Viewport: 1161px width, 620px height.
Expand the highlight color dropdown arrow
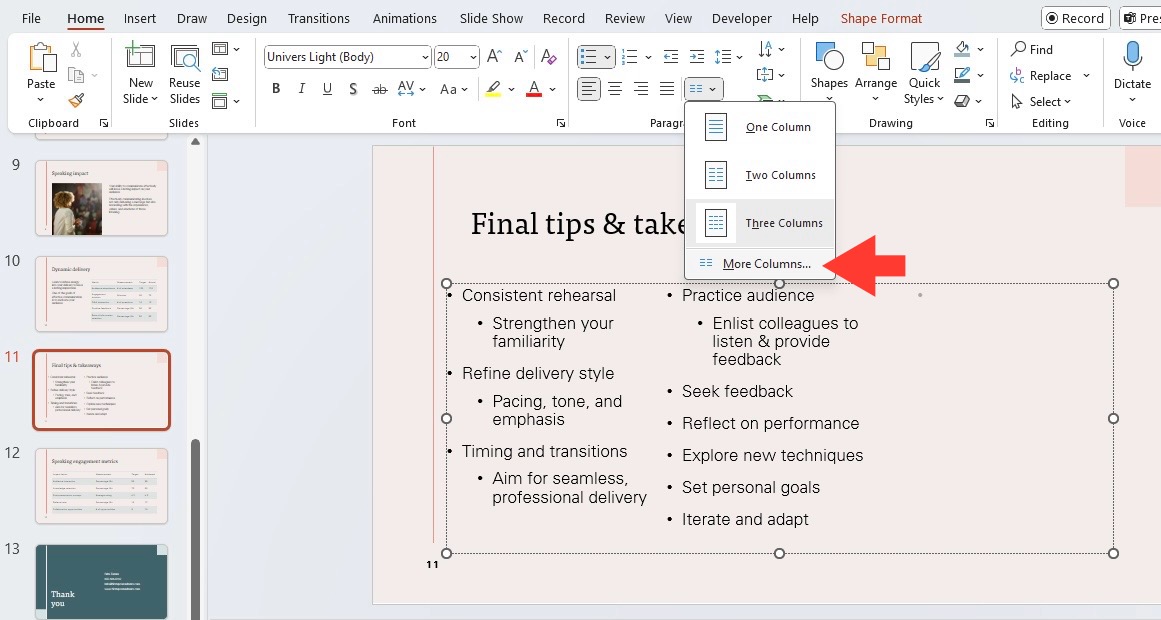pyautogui.click(x=511, y=89)
